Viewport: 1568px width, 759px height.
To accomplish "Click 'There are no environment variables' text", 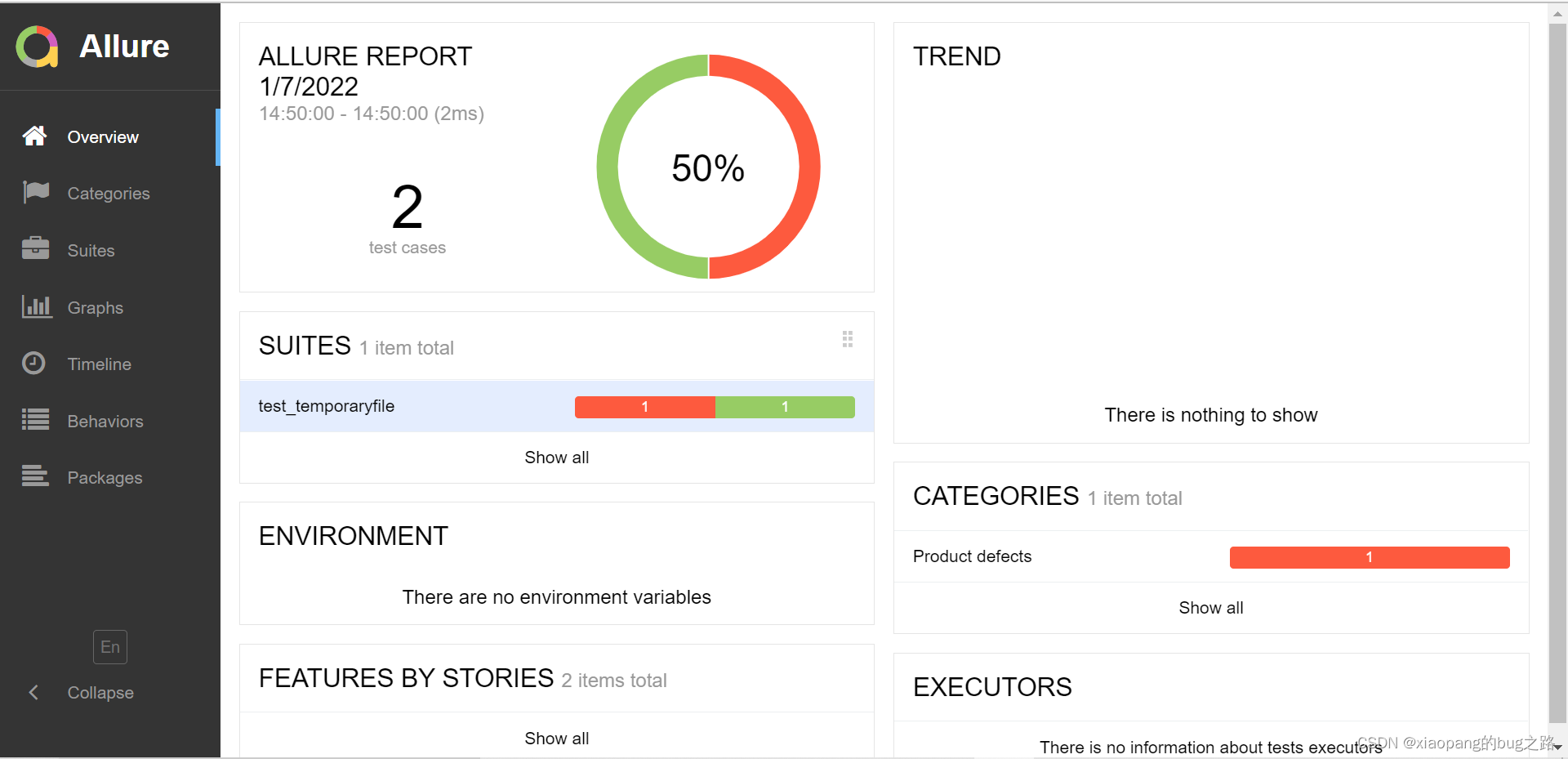I will 557,597.
